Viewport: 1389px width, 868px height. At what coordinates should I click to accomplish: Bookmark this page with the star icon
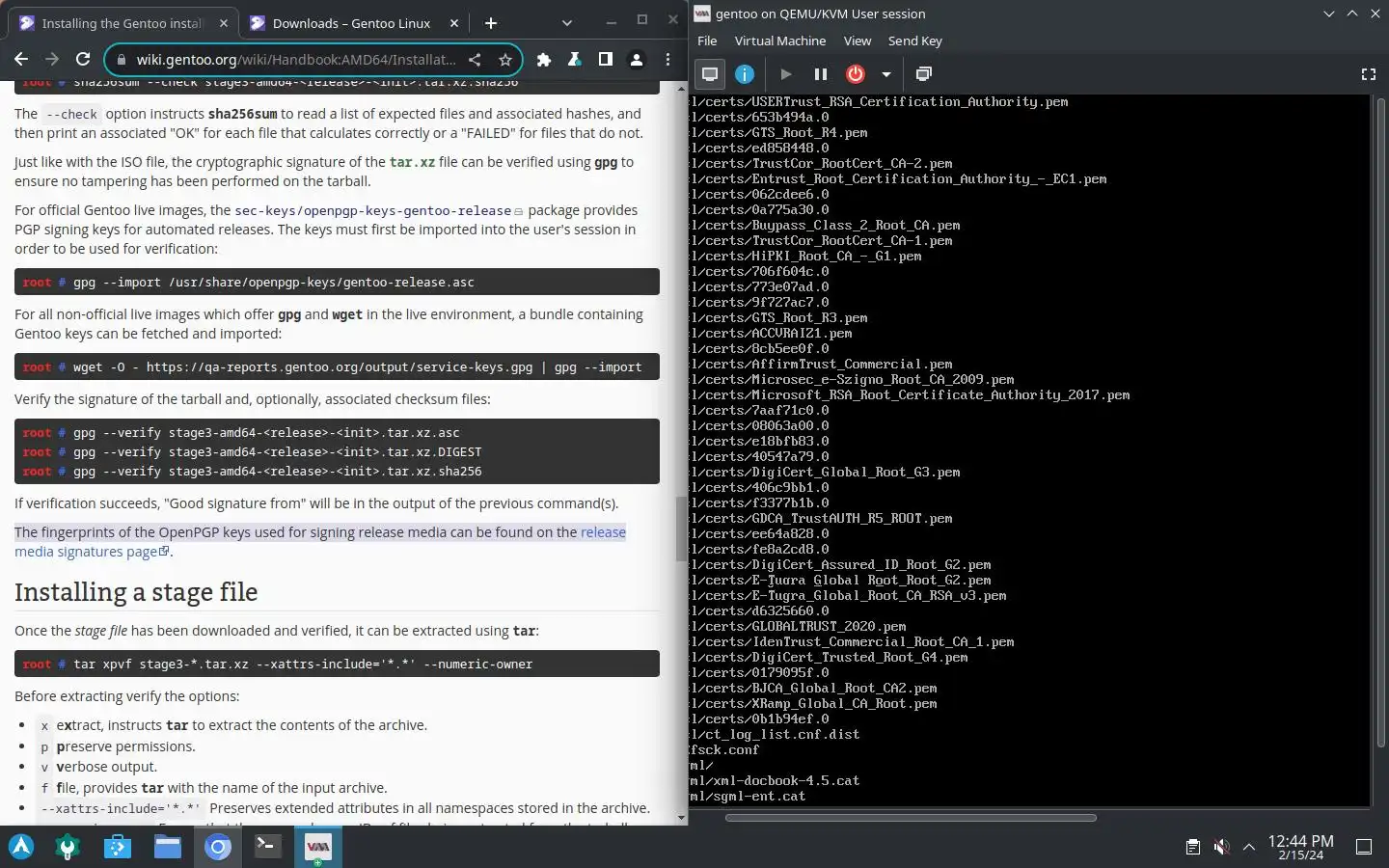click(x=504, y=60)
